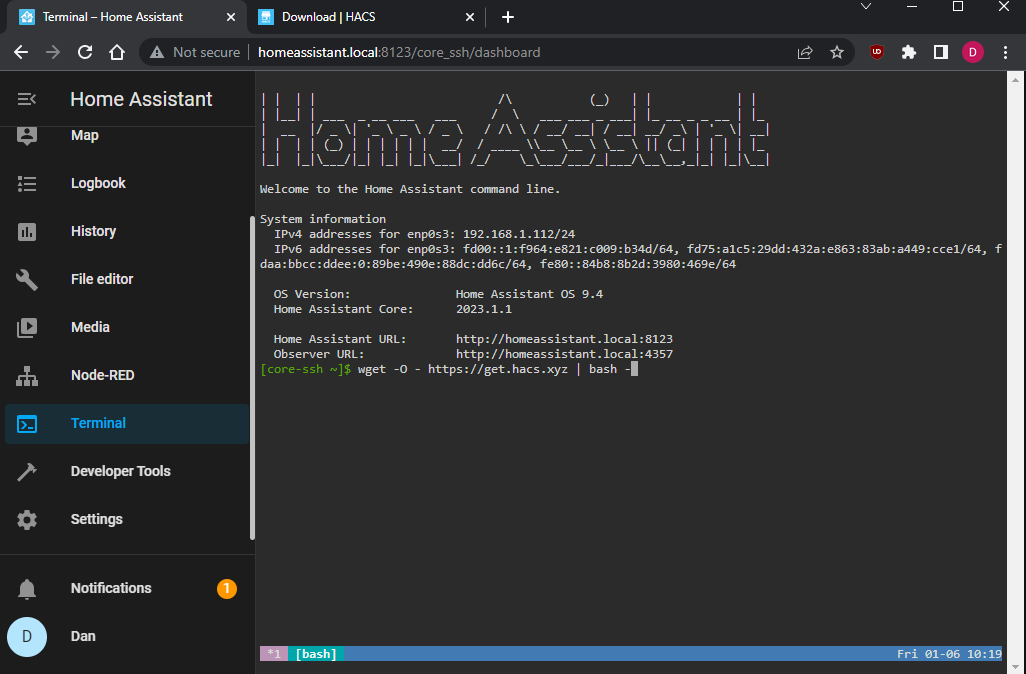The image size is (1026, 674).
Task: Click the [bash] tmux window label
Action: 316,654
